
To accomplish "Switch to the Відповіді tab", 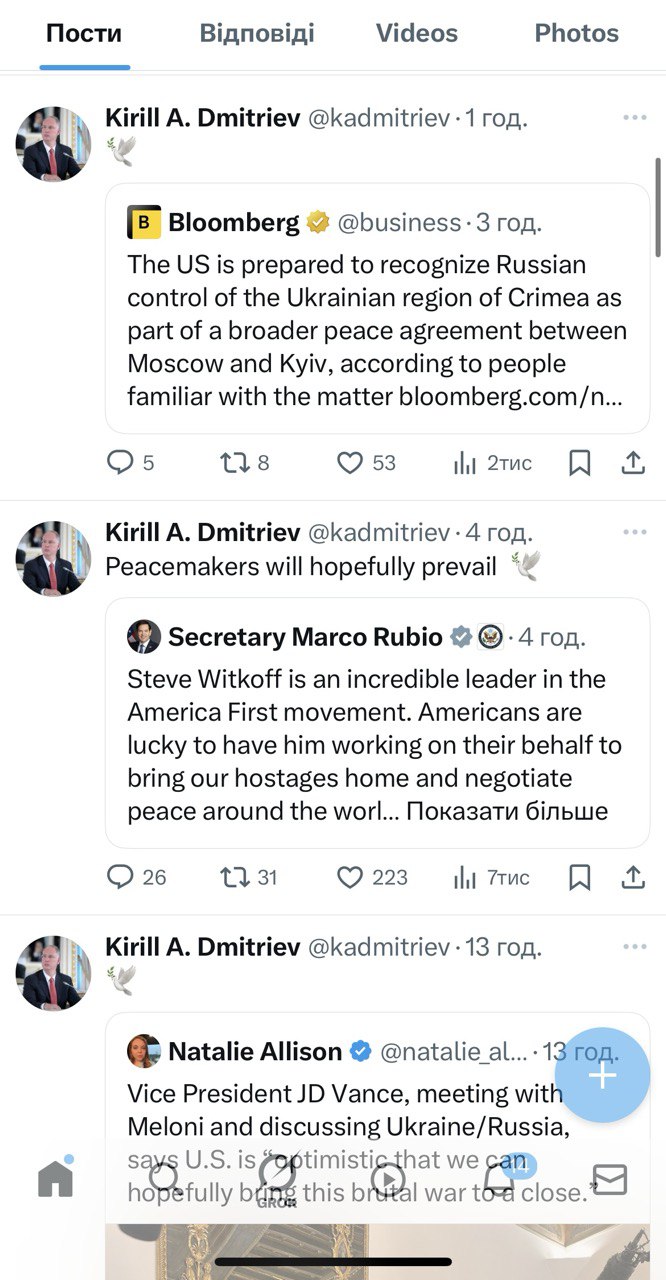I will click(257, 33).
